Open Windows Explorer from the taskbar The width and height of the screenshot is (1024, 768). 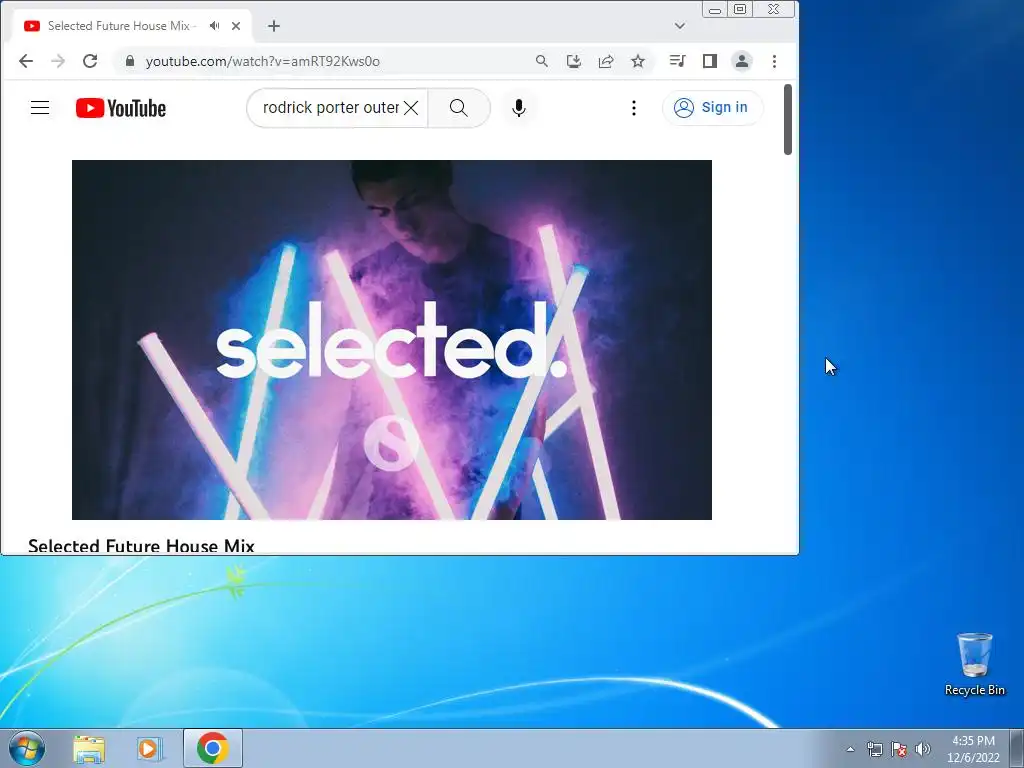(x=89, y=749)
